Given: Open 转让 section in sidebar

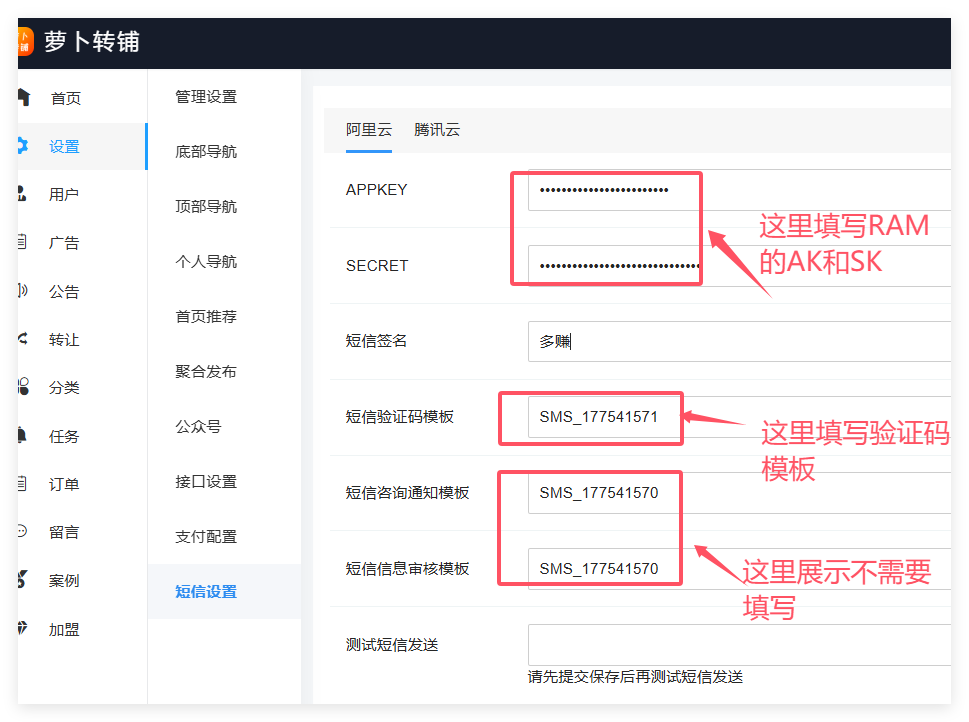Looking at the screenshot, I should tap(64, 339).
